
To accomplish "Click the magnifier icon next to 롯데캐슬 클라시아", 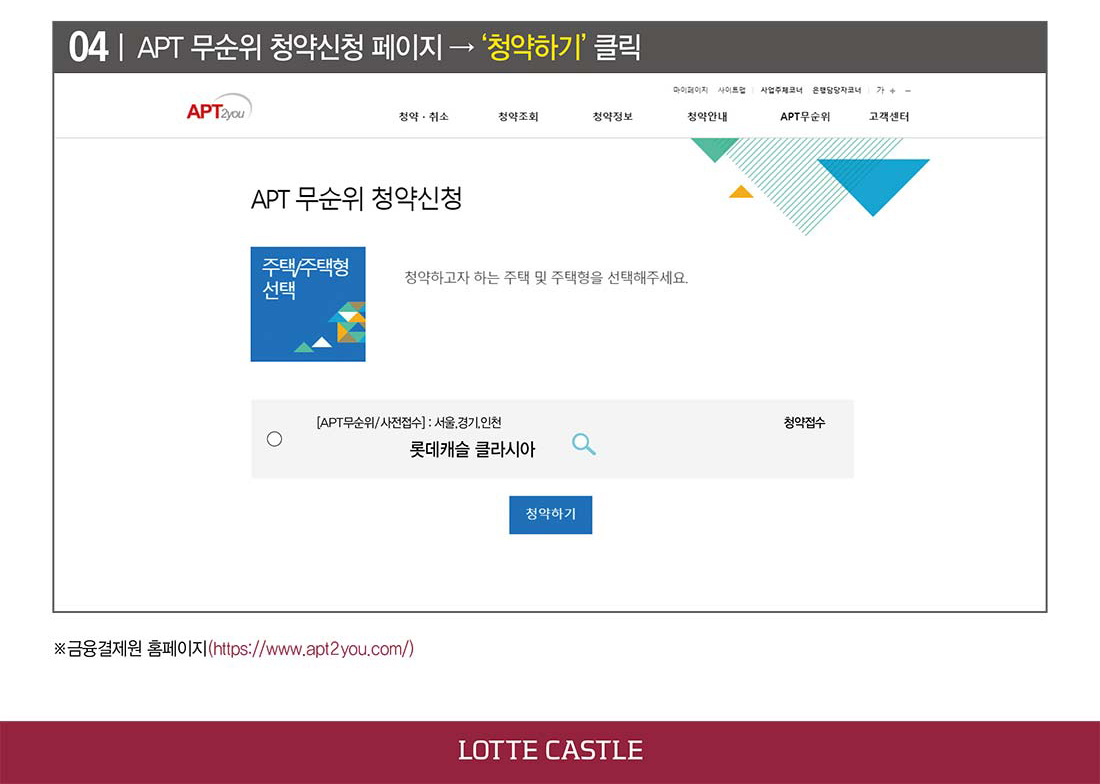I will [584, 445].
